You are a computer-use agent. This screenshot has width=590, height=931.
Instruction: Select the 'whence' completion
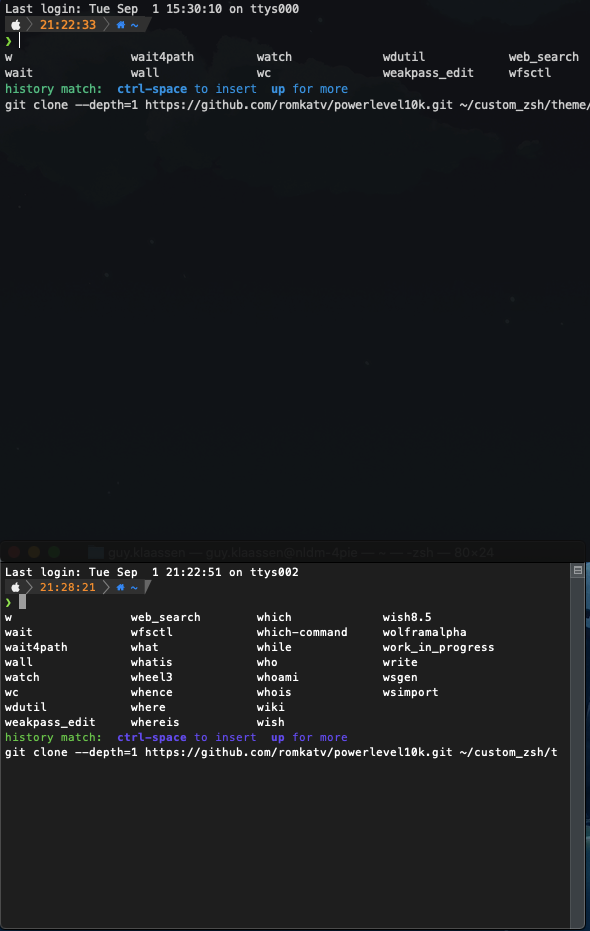coord(151,692)
